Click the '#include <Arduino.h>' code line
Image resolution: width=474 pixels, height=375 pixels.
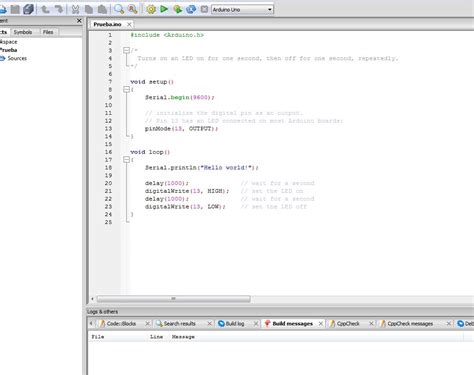167,35
